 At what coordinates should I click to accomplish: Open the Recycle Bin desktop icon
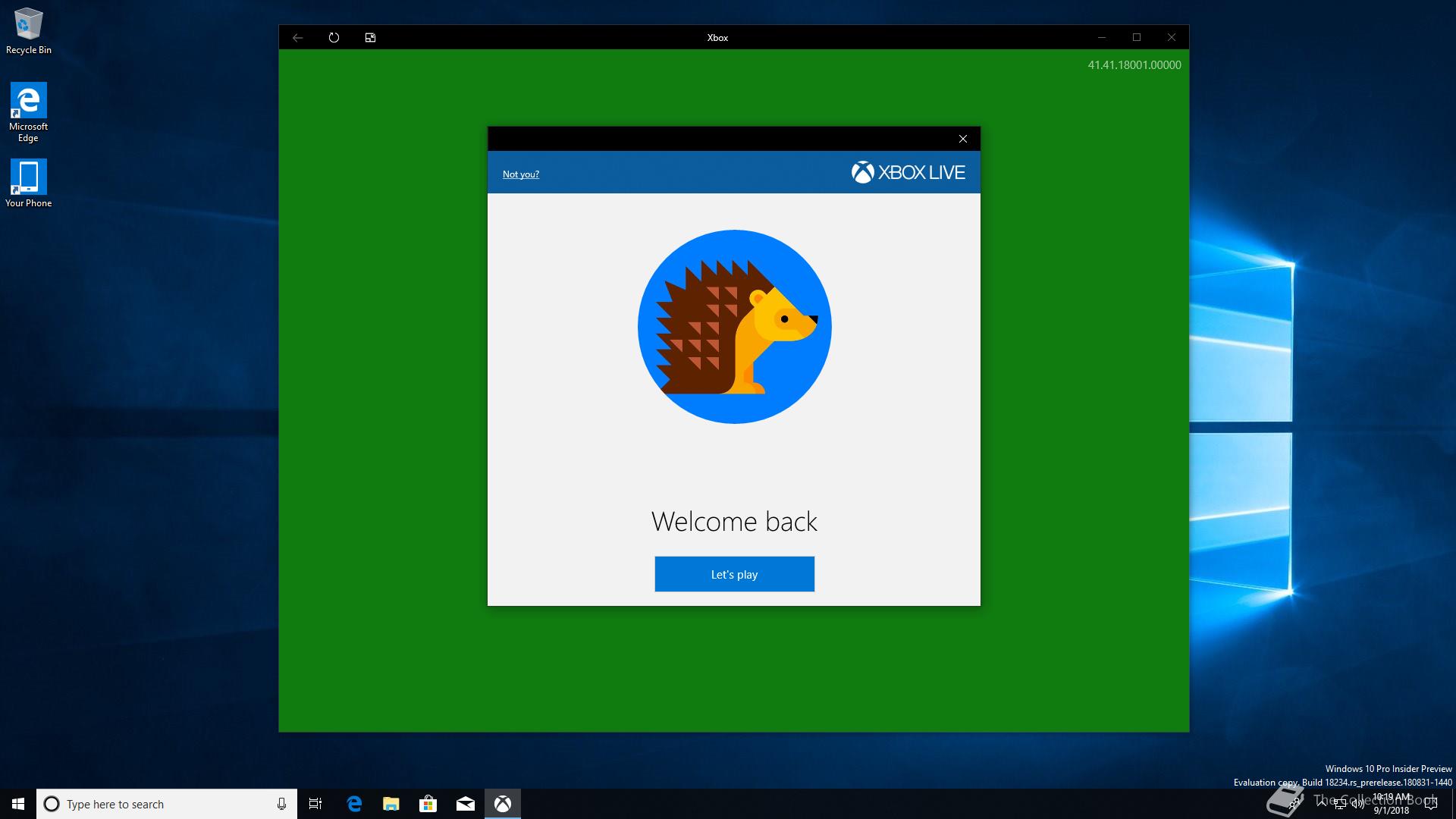tap(29, 31)
